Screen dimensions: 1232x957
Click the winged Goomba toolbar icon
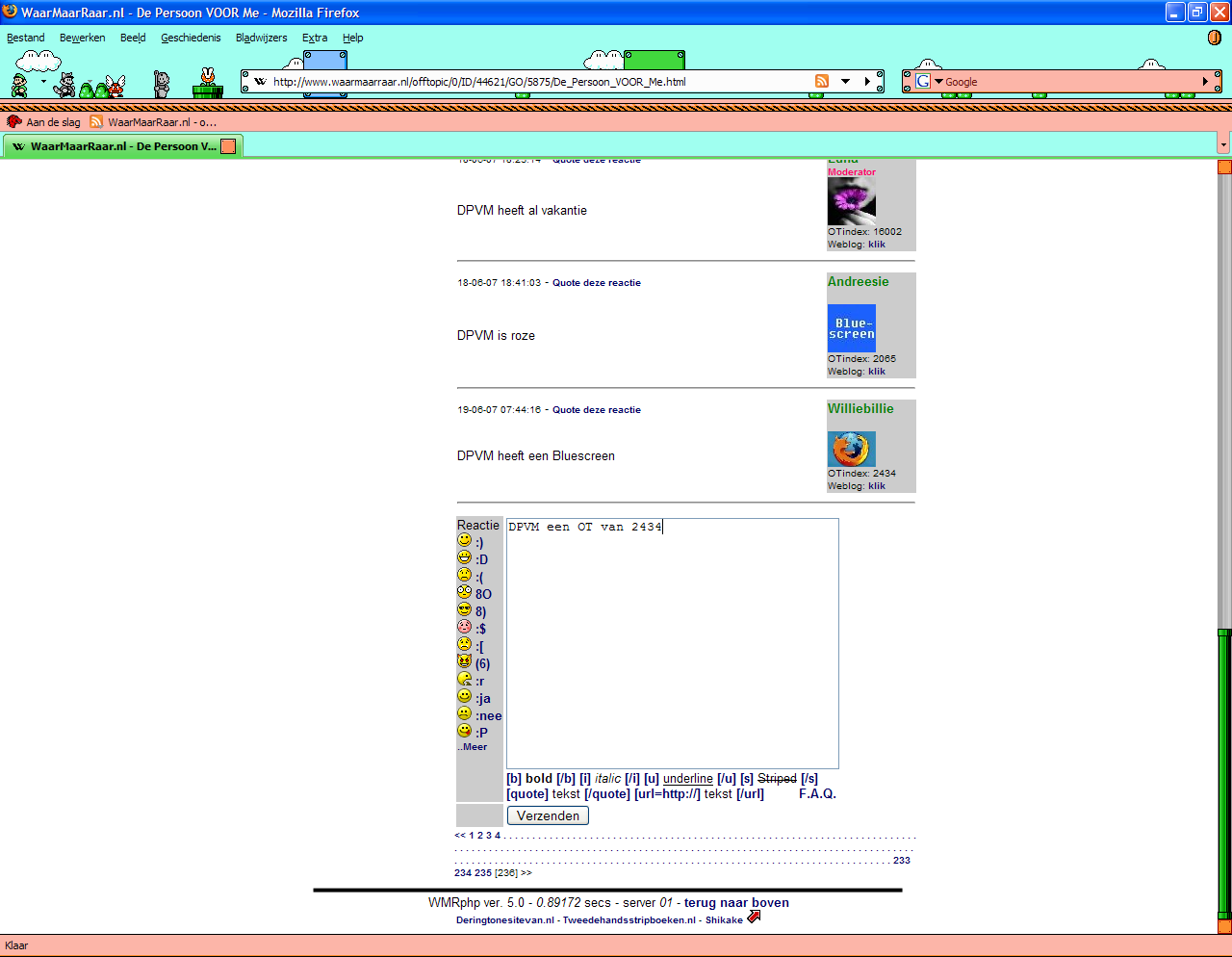pos(116,87)
